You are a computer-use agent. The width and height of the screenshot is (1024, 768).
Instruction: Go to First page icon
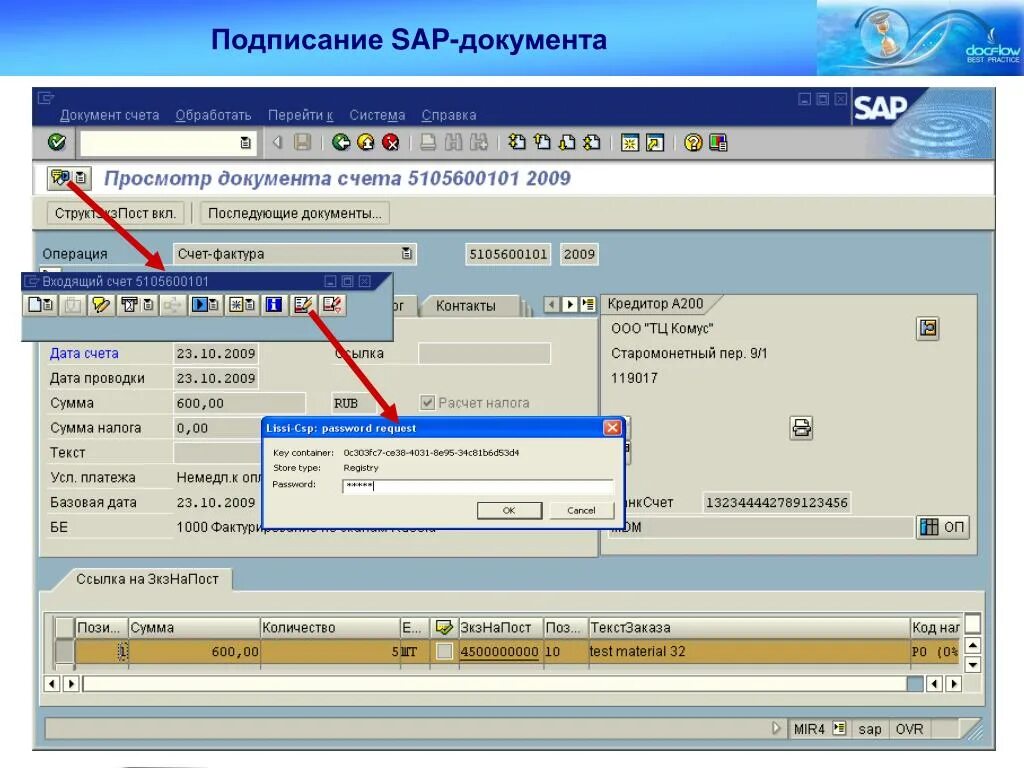click(x=517, y=142)
